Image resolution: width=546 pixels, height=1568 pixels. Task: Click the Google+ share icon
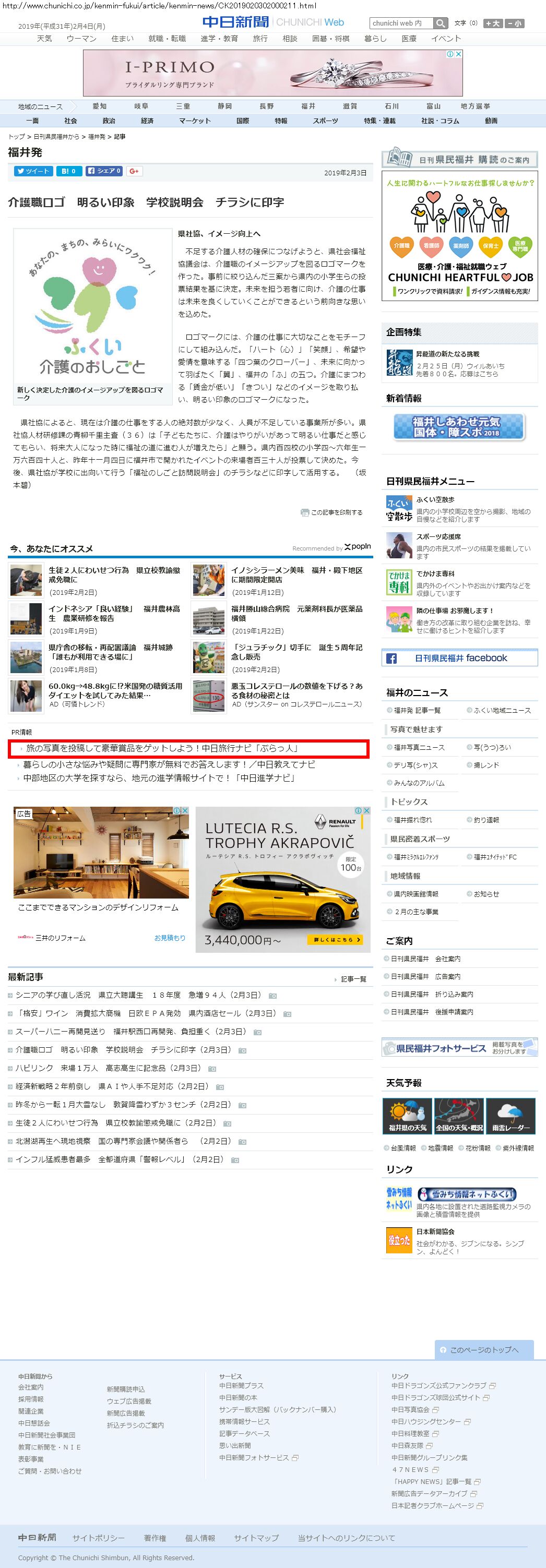(135, 171)
